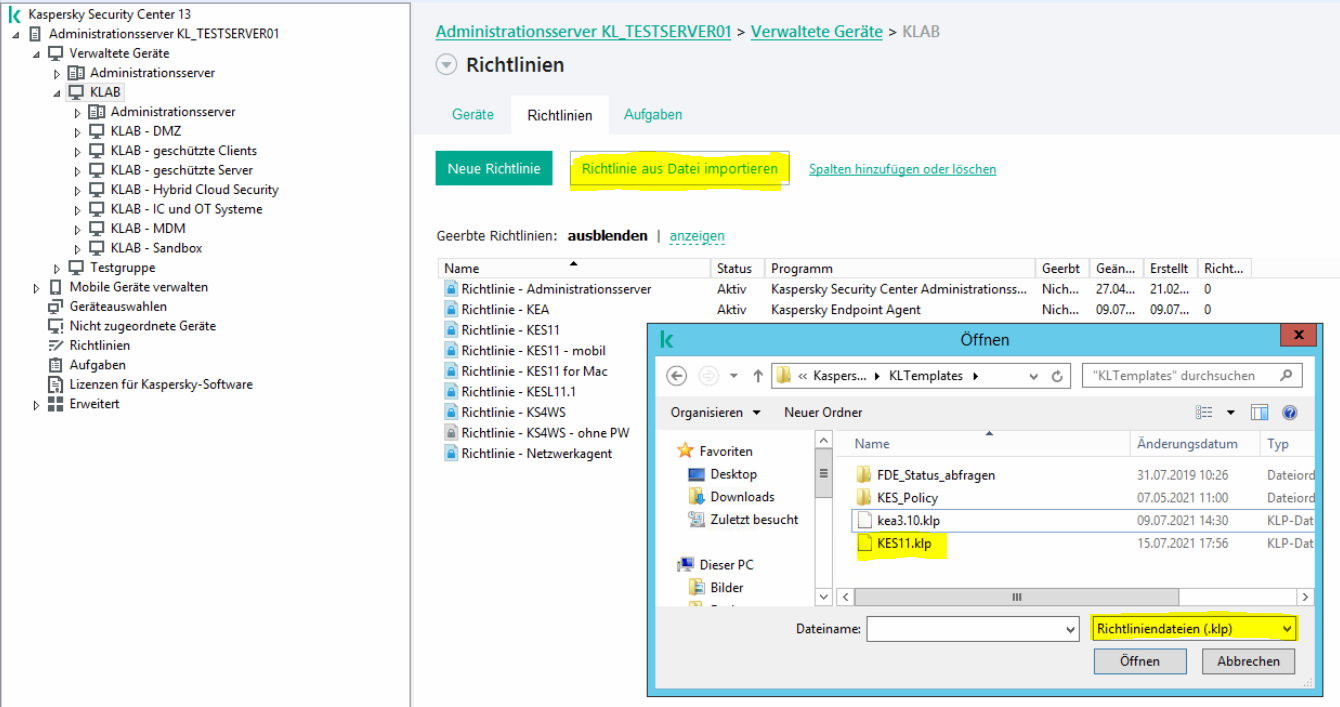Toggle the preview pane icon in Öffnen dialog
This screenshot has height=707, width=1340.
1260,412
